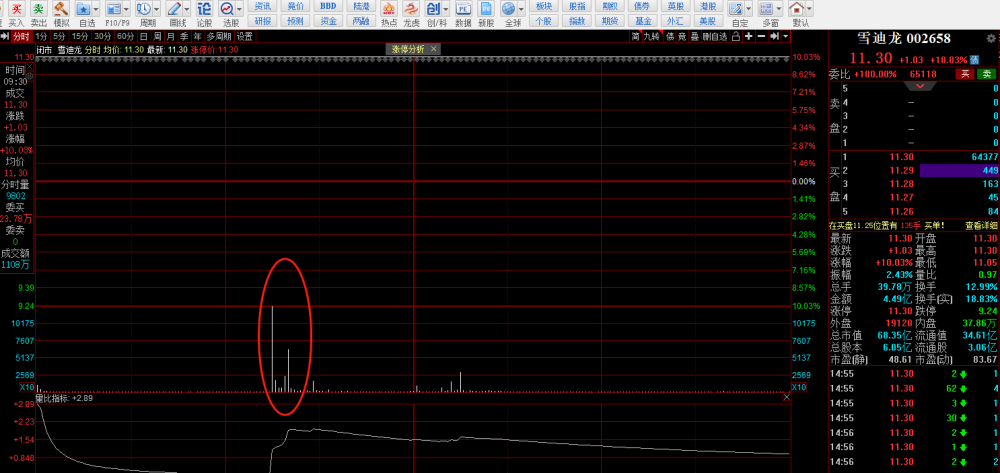
Task: Click the 资讯 news button
Action: click(262, 6)
